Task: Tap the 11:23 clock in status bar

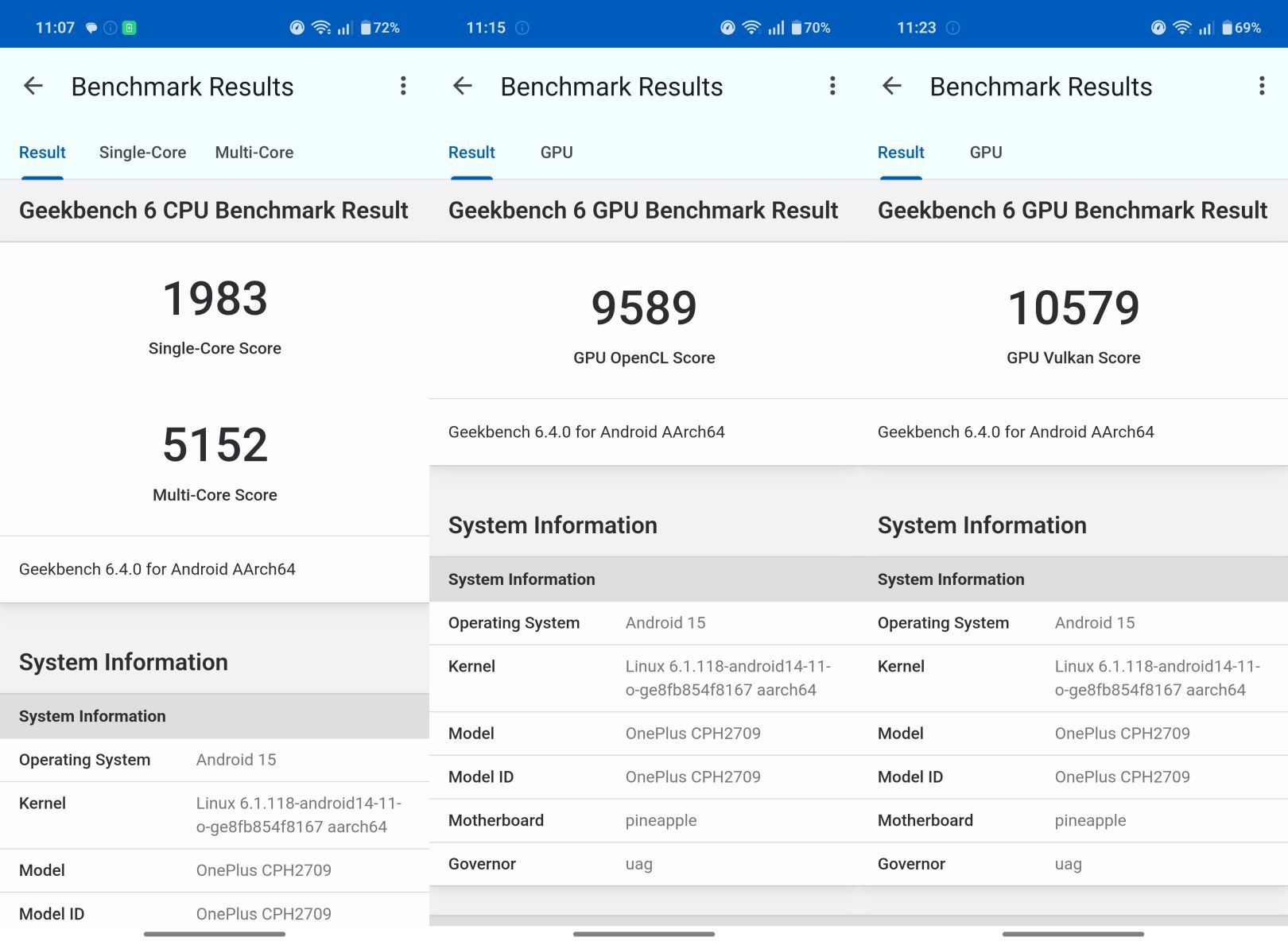Action: click(x=917, y=28)
